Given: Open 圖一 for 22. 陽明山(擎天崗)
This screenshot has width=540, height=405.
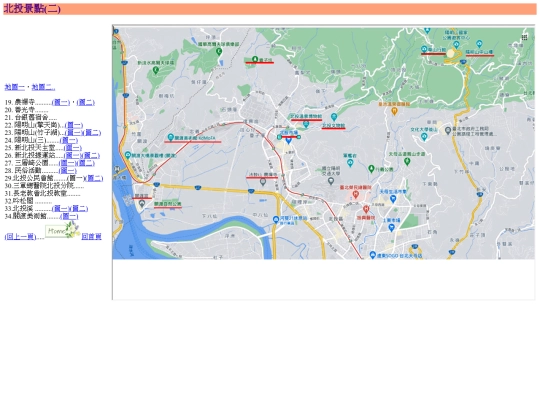Looking at the screenshot, I should 74,125.
